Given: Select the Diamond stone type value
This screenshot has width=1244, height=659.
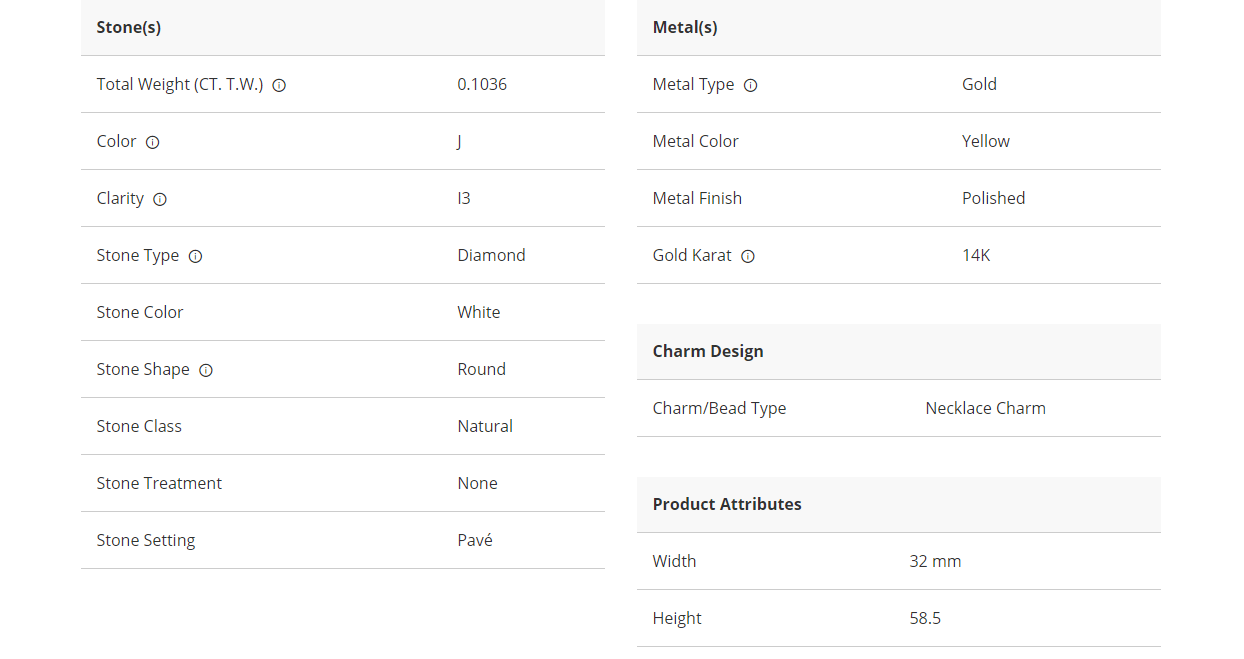Looking at the screenshot, I should pos(491,256).
